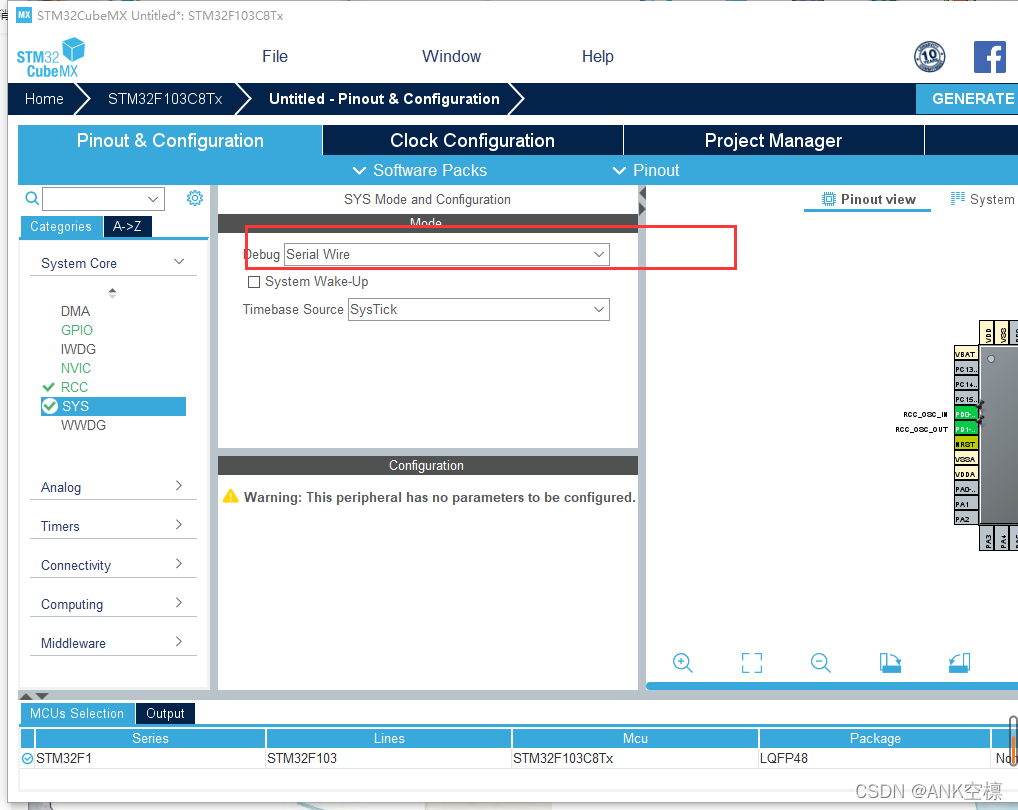Open the Facebook icon link
The height and width of the screenshot is (810, 1018).
coord(989,57)
